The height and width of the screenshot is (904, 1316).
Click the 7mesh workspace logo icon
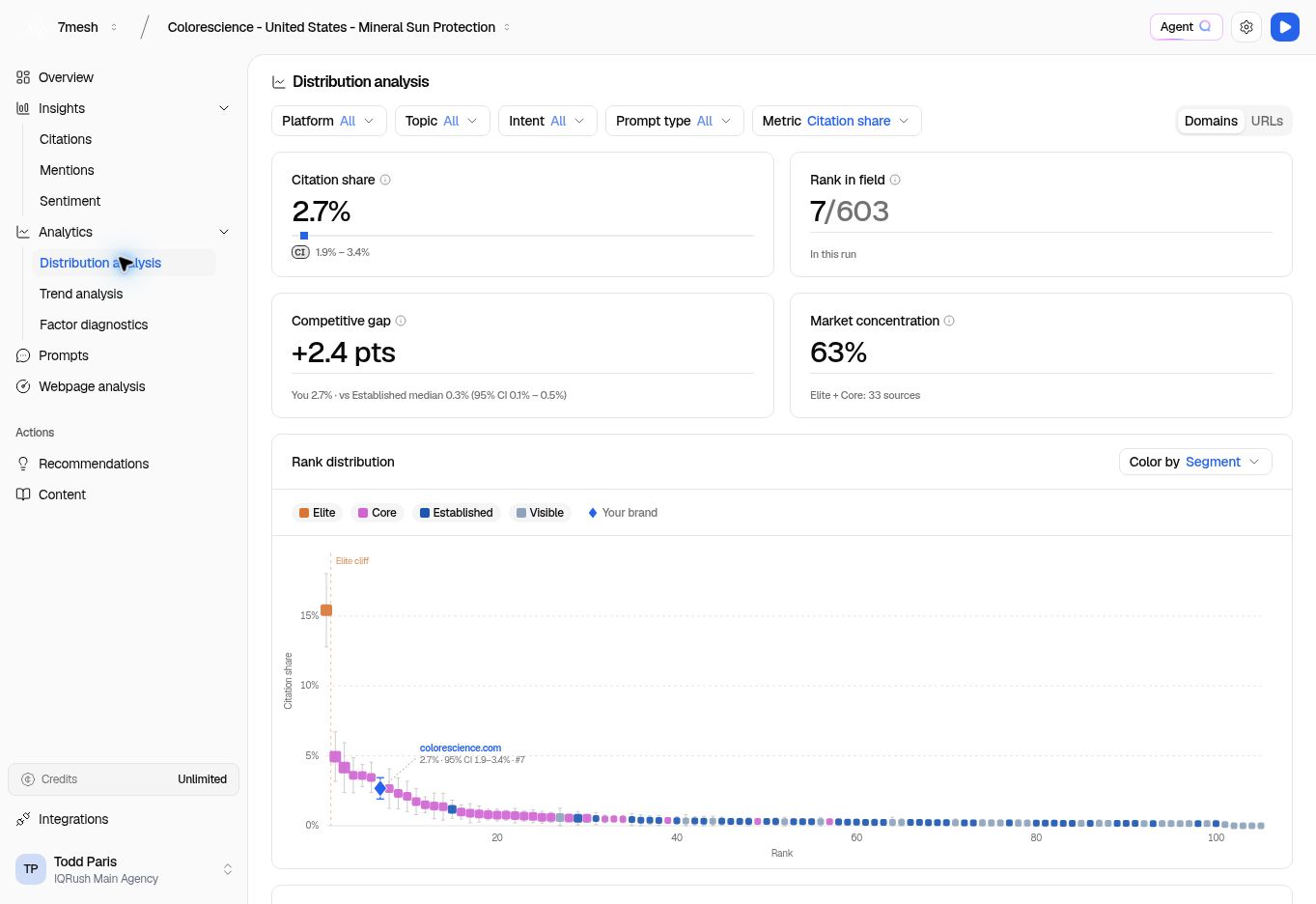[34, 27]
